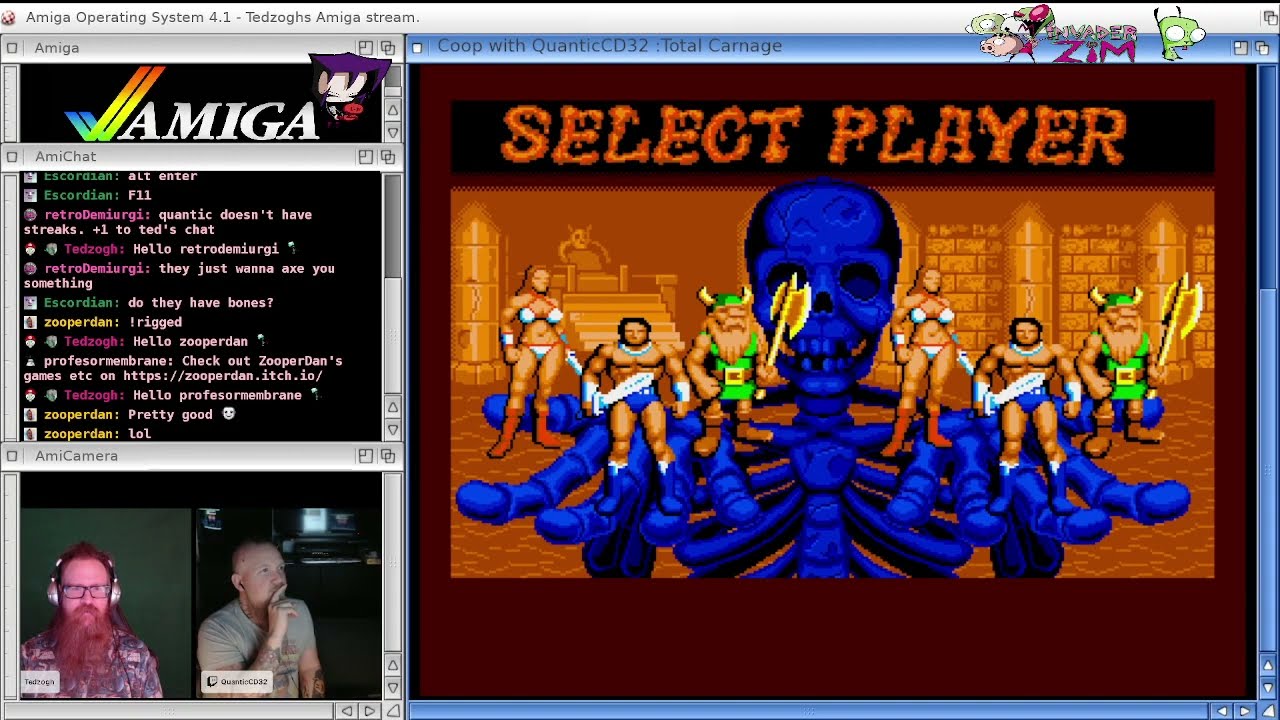This screenshot has width=1280, height=720.
Task: Close the AmiCamera window
Action: [12, 455]
